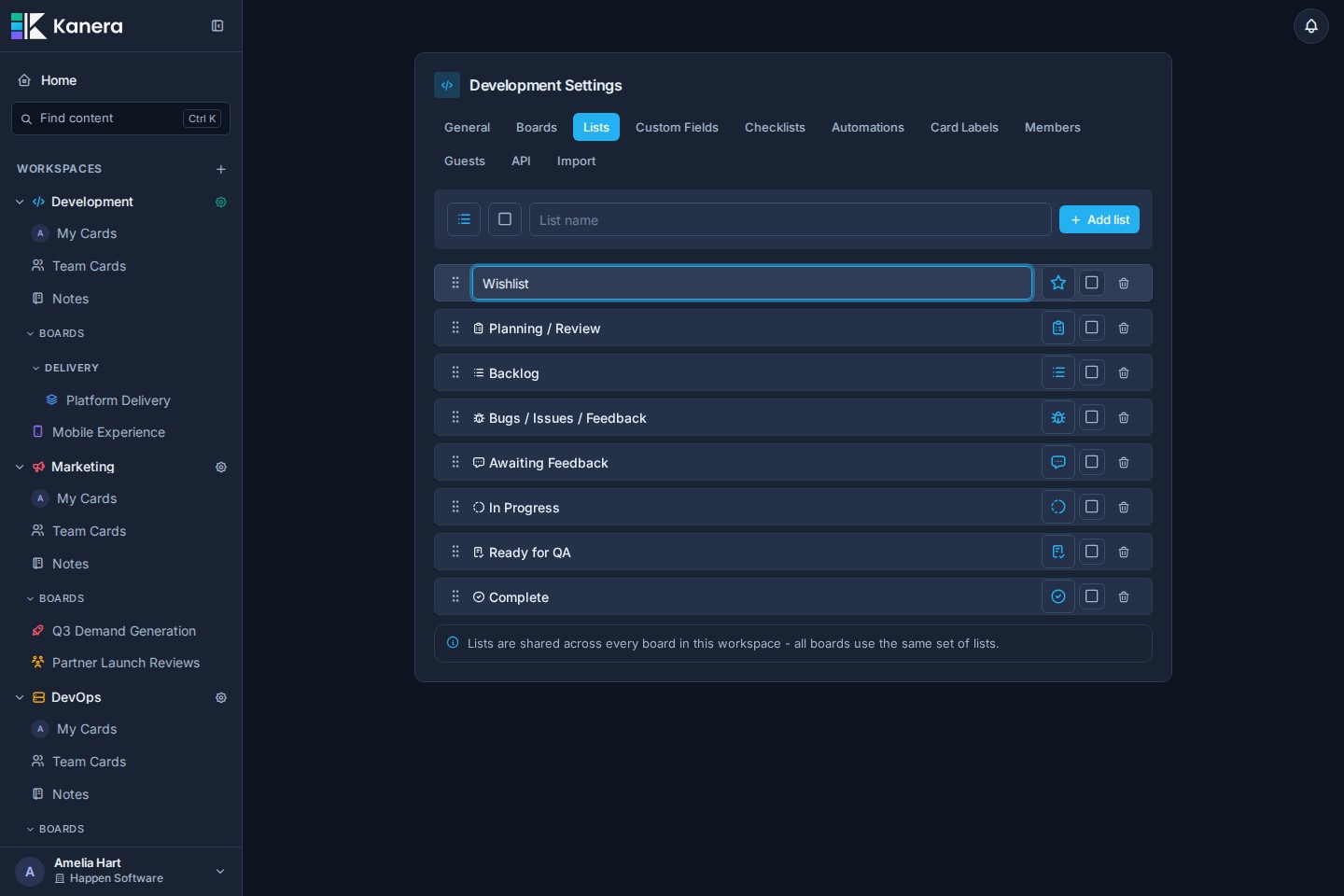
Task: Change the Ready for QA icon
Action: click(1058, 552)
